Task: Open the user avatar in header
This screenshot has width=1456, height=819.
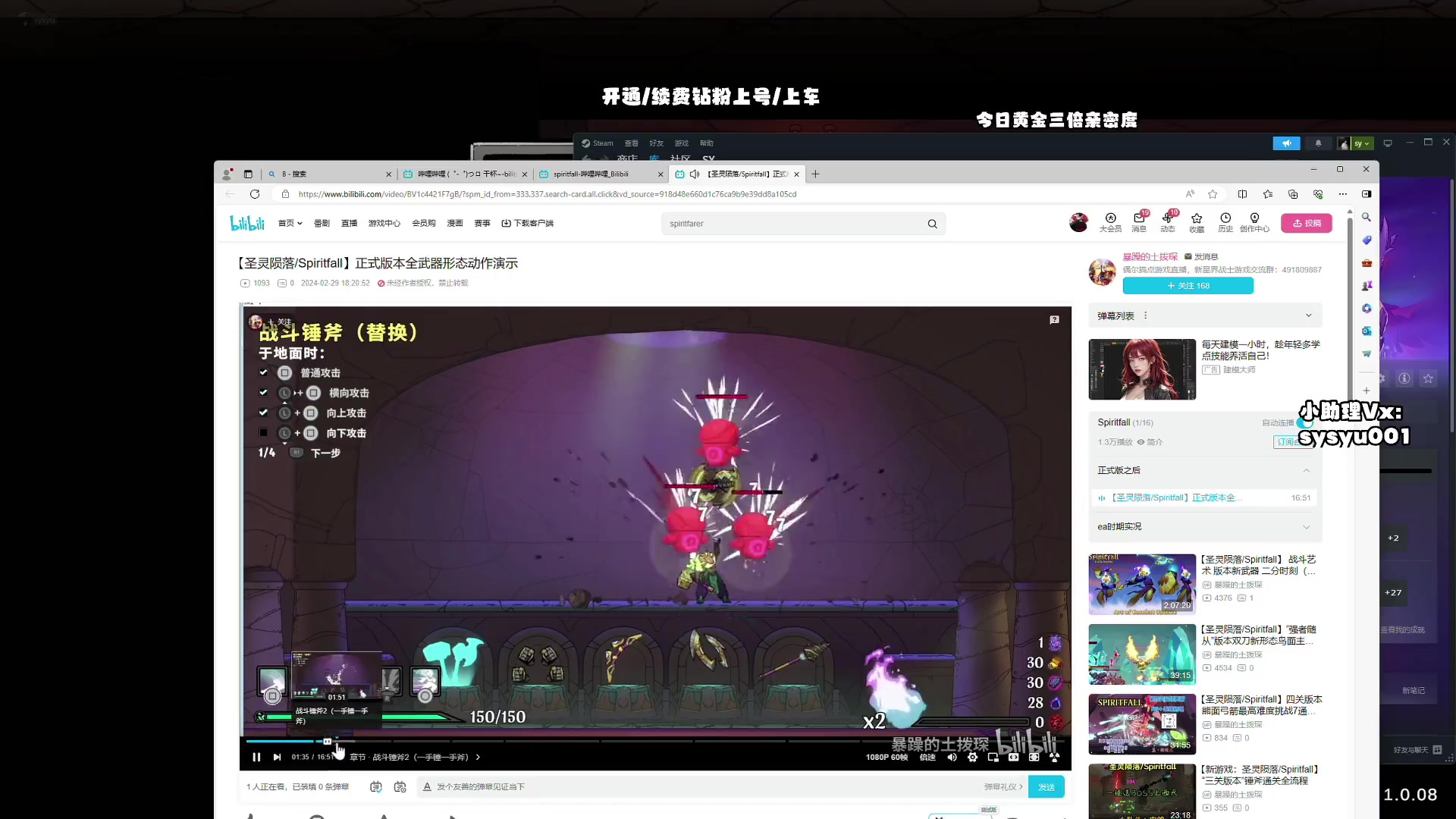Action: click(1078, 222)
